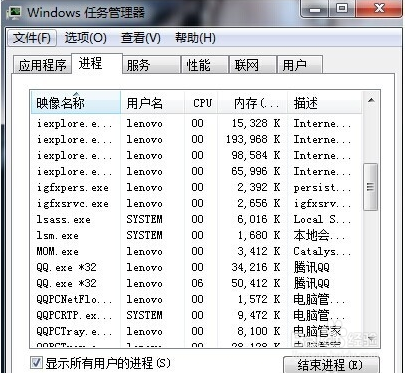Select the iexplore row using 15,328 K
Image resolution: width=408 pixels, height=373 pixels.
pos(196,123)
